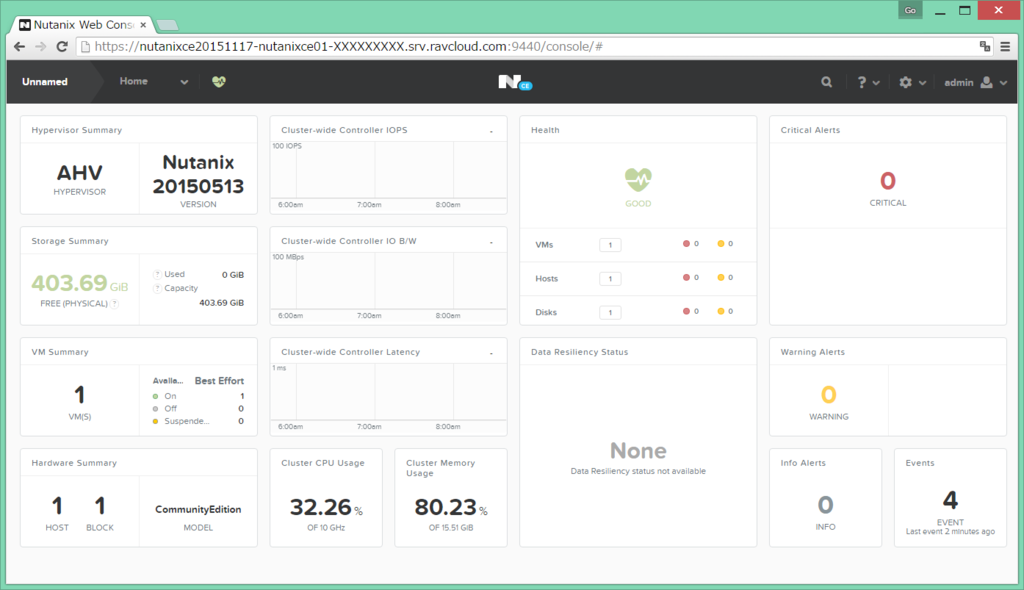
Task: Click the green On status dot
Action: click(155, 397)
